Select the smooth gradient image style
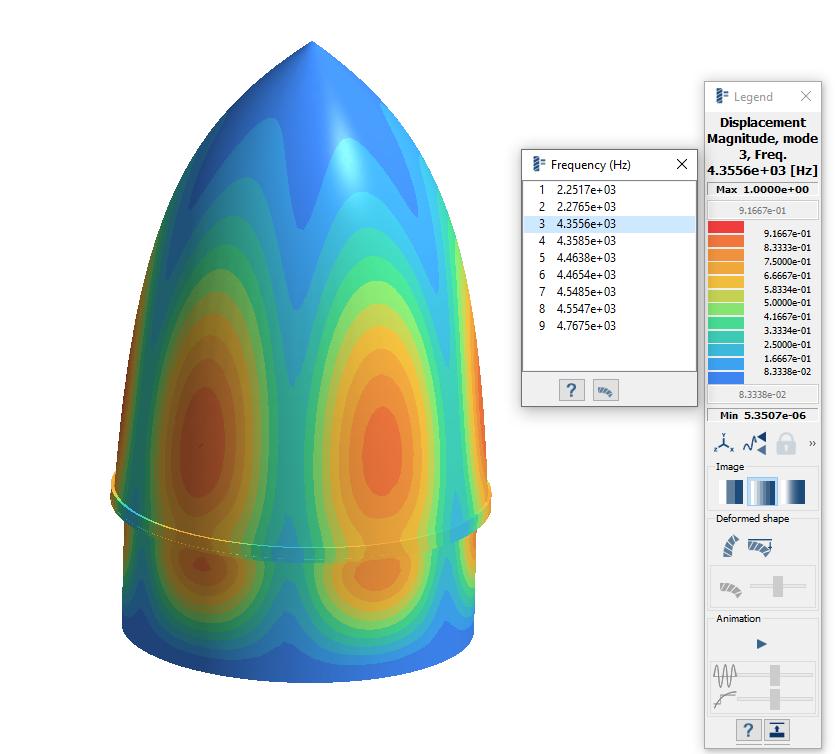This screenshot has height=754, width=835. pyautogui.click(x=795, y=491)
